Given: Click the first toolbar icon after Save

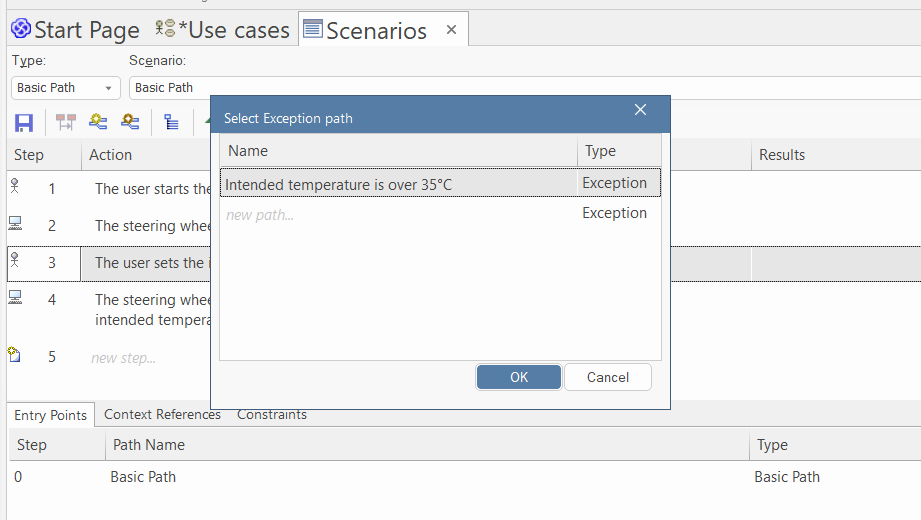Looking at the screenshot, I should pos(66,123).
